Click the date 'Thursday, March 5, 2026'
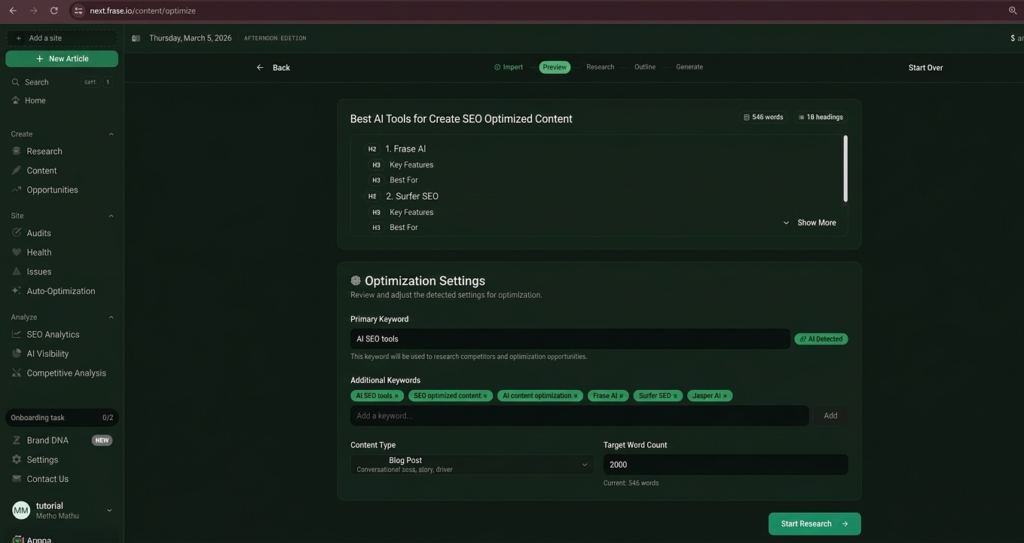This screenshot has width=1024, height=543. point(190,39)
